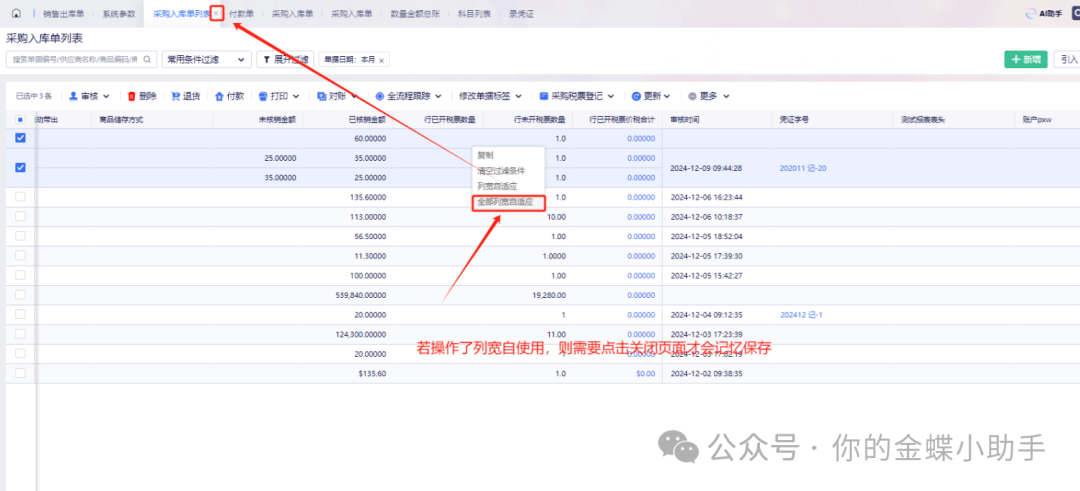Switch to the 付款单 tab
The image size is (1080, 491).
coord(241,13)
